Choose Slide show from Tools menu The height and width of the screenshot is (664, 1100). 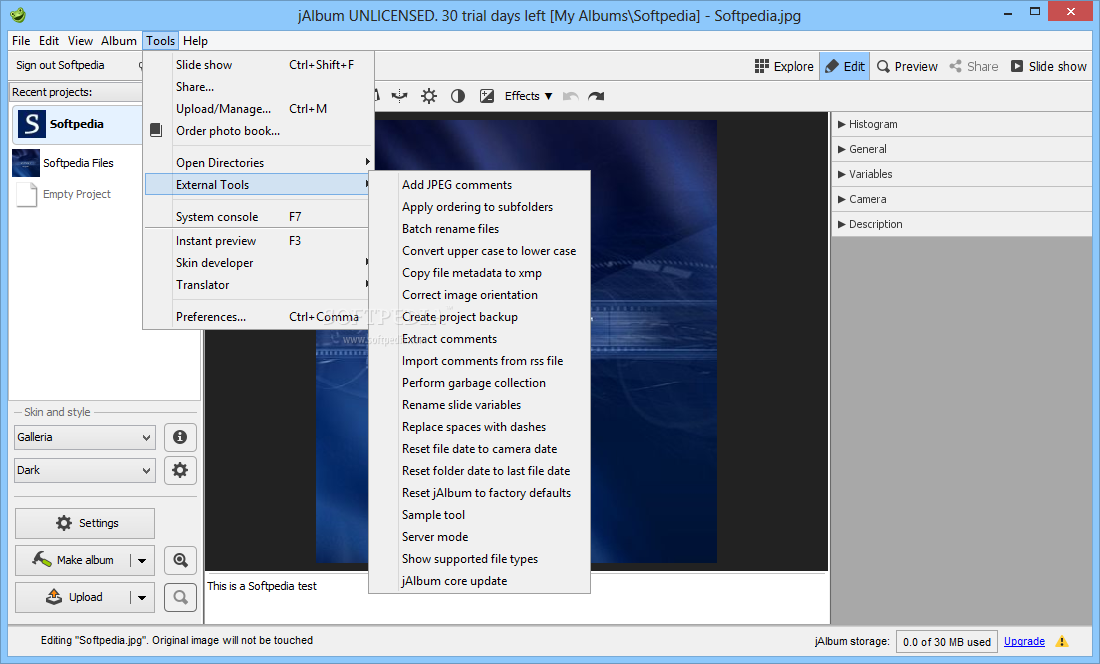pos(258,65)
